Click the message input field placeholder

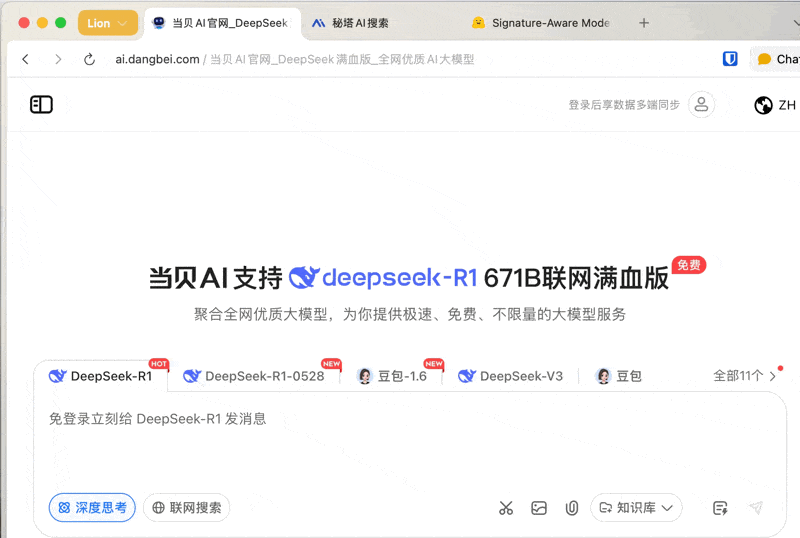158,419
